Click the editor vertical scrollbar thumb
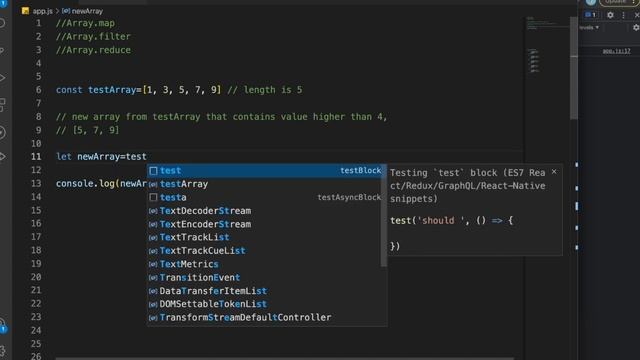This screenshot has width=640, height=360. pyautogui.click(x=574, y=68)
